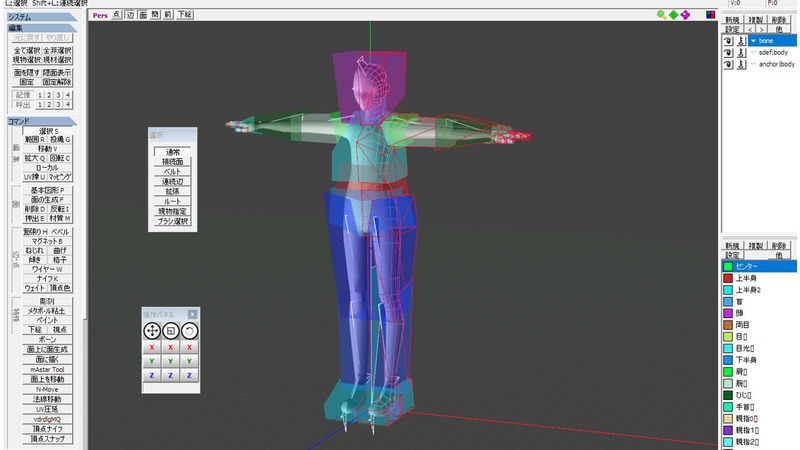Click the green Y under the move handle

[x=152, y=361]
